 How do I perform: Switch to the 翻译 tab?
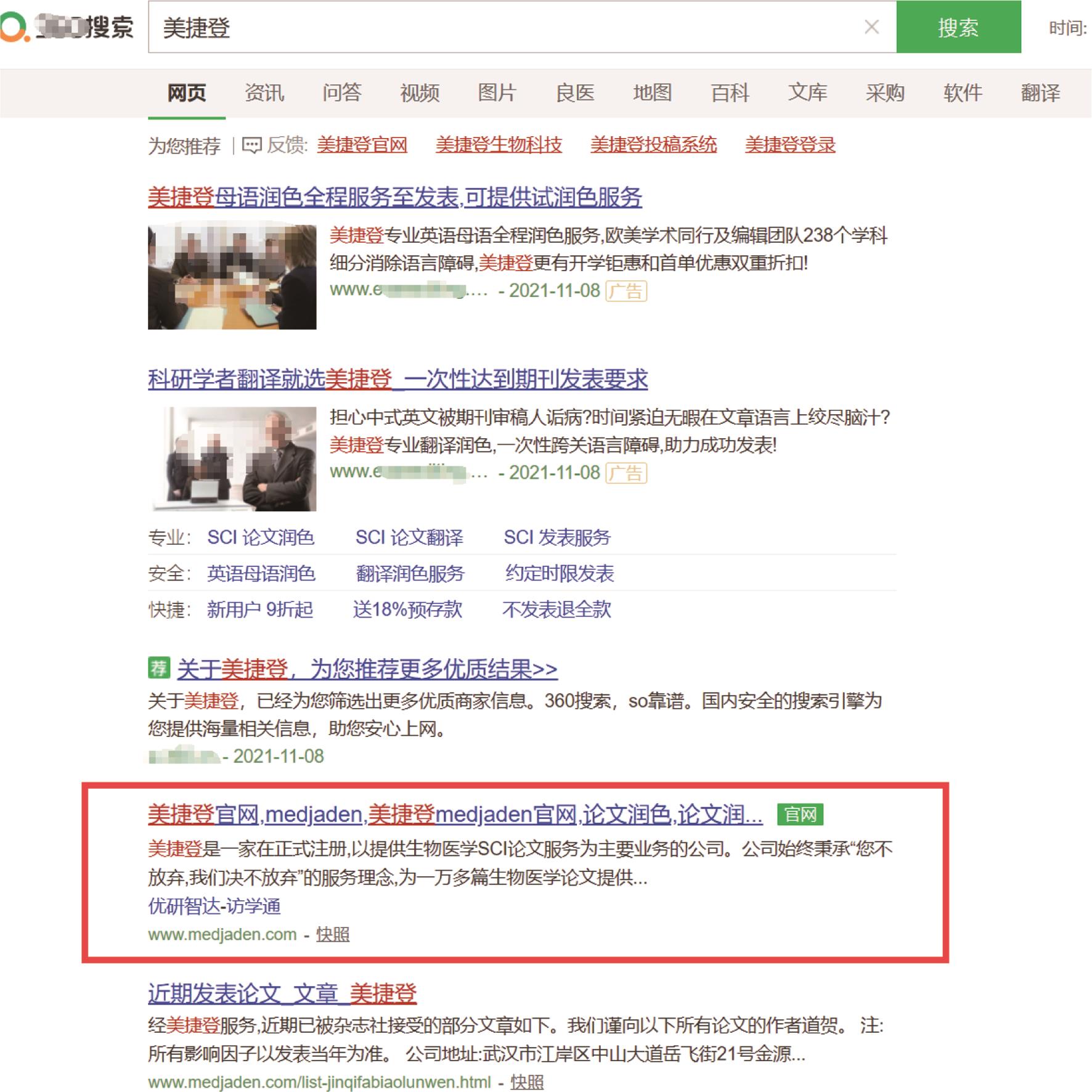click(1041, 92)
